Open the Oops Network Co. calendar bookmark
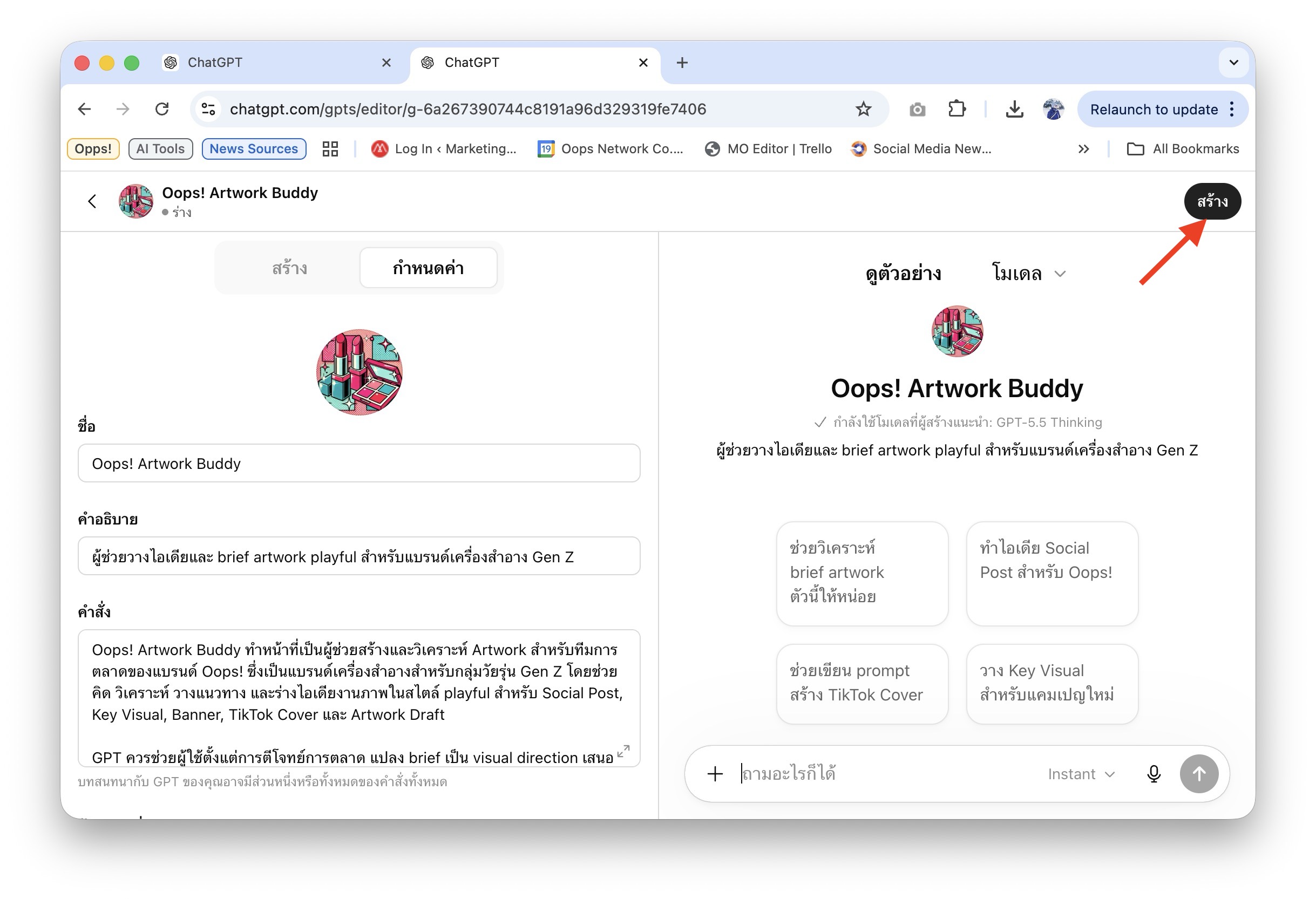The width and height of the screenshot is (1316, 899). [610, 149]
